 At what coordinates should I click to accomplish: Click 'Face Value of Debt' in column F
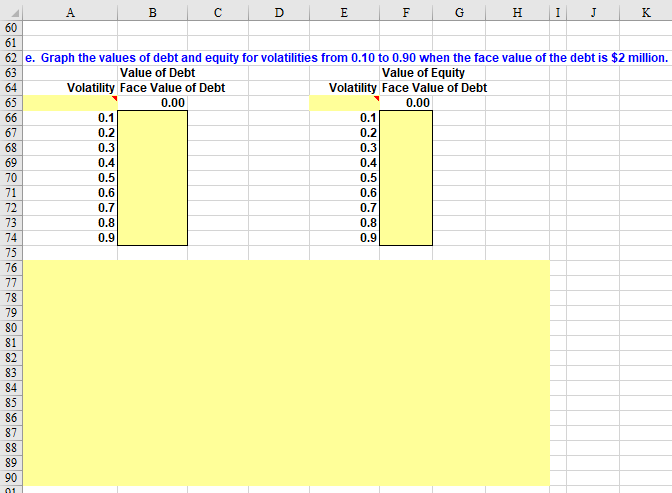click(x=434, y=88)
